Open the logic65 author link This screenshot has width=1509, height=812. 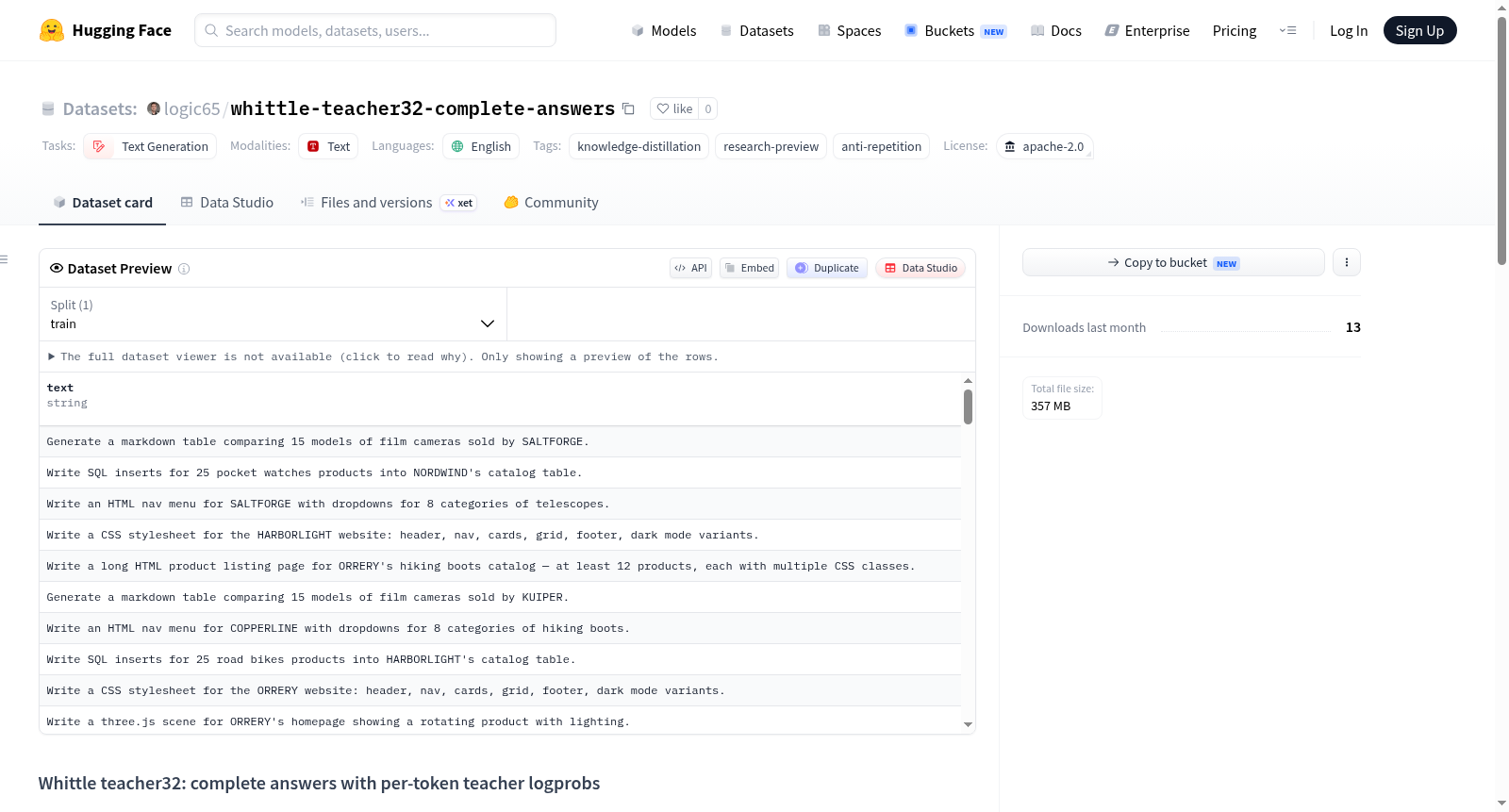[191, 108]
